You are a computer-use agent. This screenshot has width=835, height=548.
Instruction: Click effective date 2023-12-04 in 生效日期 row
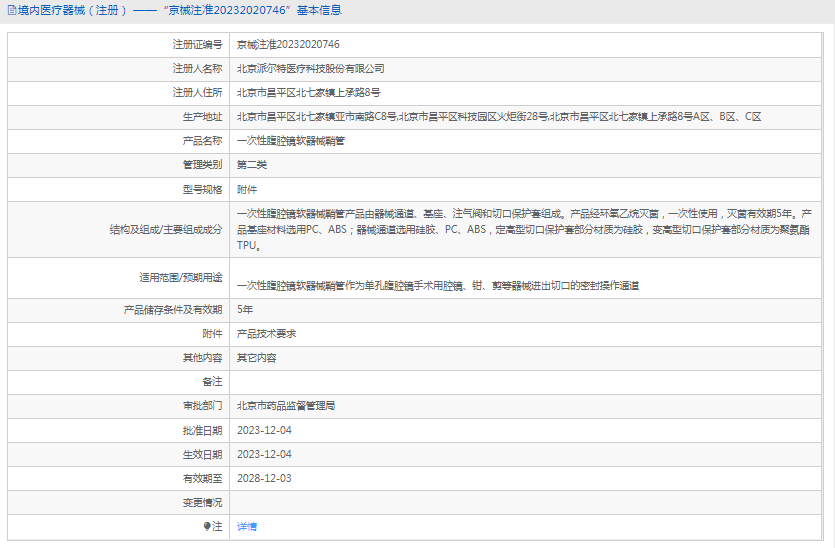tap(264, 454)
